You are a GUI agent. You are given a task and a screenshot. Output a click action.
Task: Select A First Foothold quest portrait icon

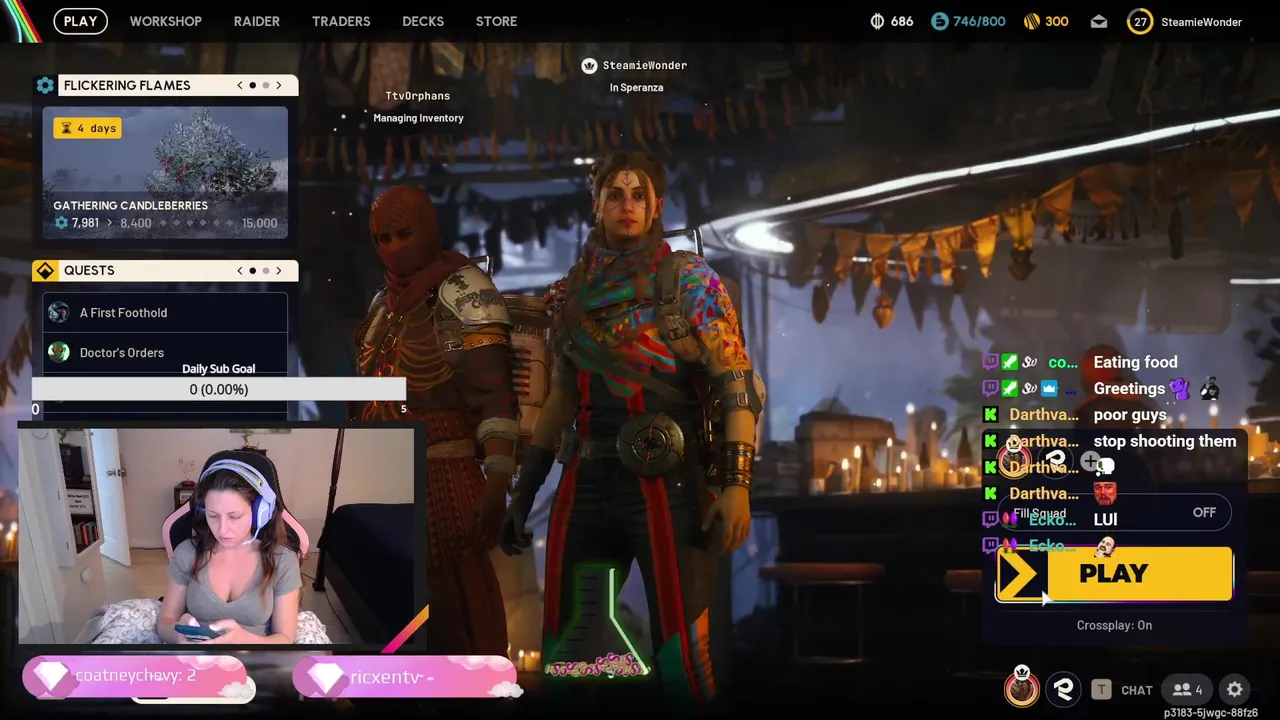59,313
